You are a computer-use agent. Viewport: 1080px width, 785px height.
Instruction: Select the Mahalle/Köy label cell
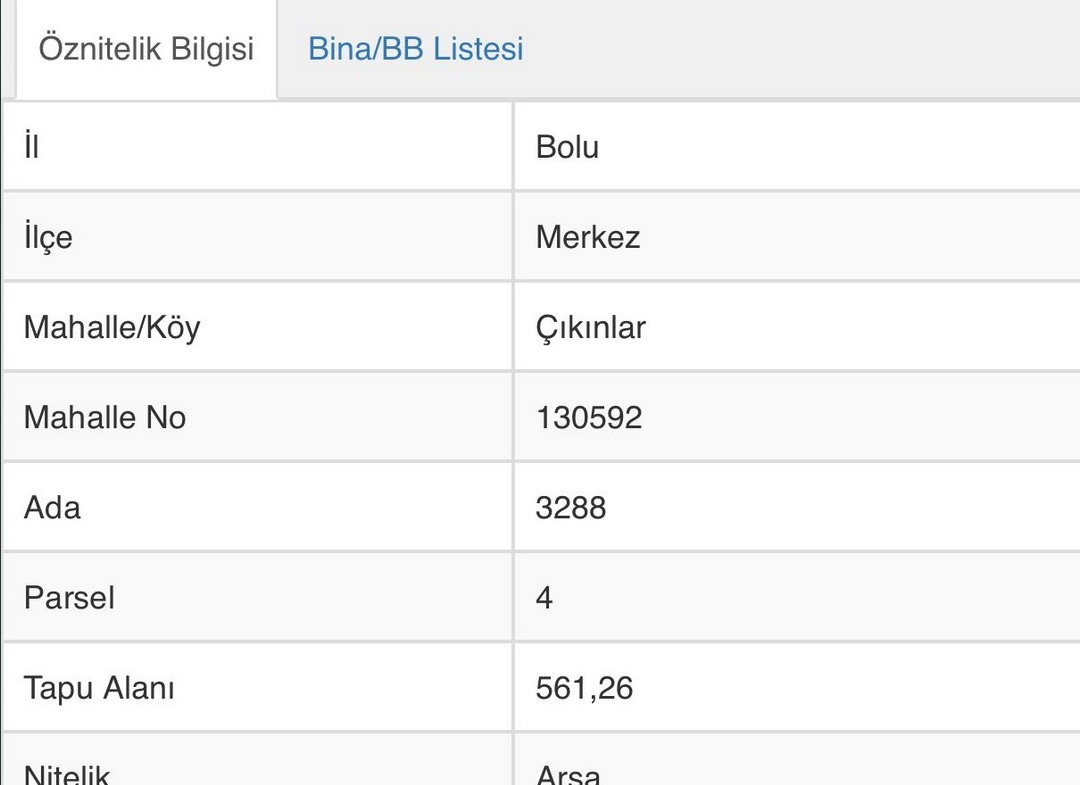coord(258,327)
